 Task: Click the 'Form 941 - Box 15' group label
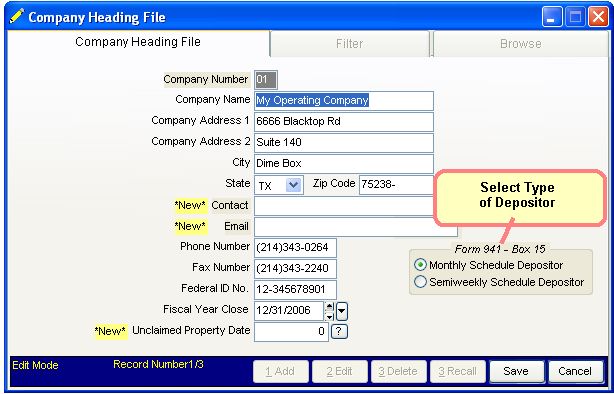[x=500, y=249]
